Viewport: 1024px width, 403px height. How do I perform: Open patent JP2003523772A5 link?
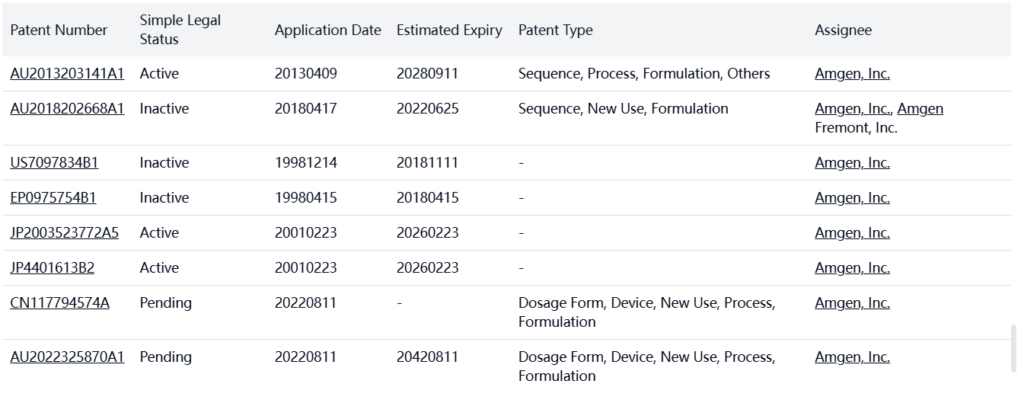64,233
